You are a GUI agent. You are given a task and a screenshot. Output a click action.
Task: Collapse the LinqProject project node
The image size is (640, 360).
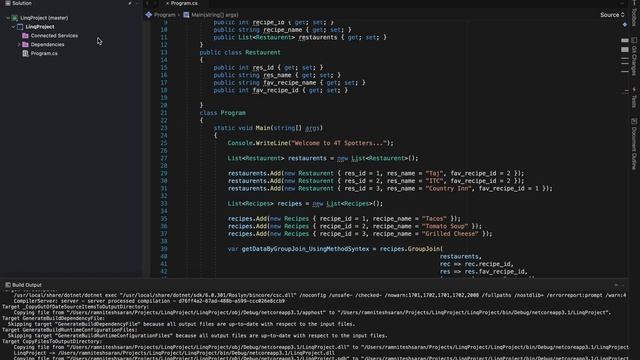click(x=13, y=27)
